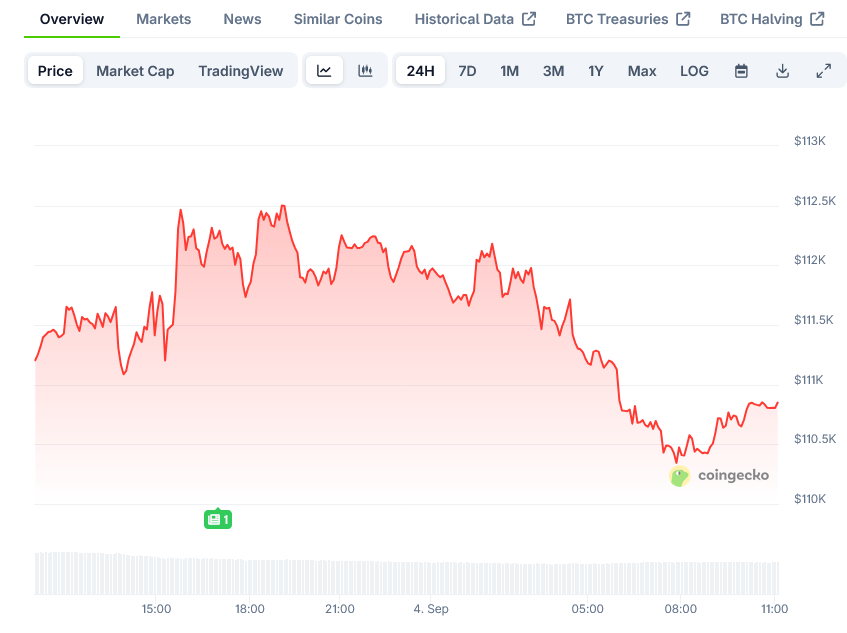The image size is (847, 633).
Task: Click the 18:00 time axis label
Action: point(250,609)
